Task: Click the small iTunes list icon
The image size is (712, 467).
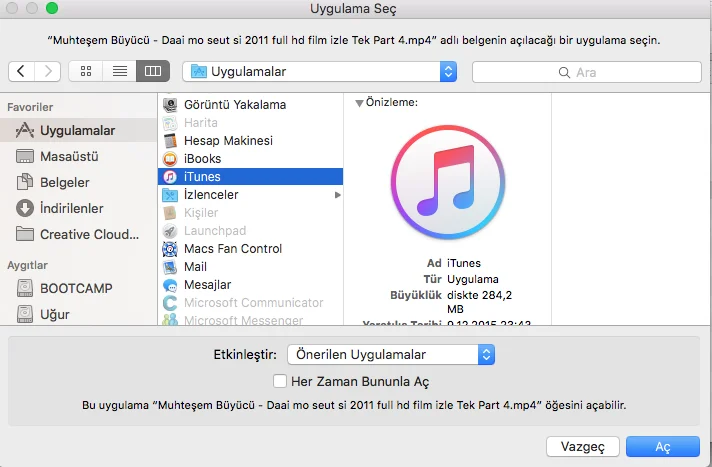Action: pos(170,176)
